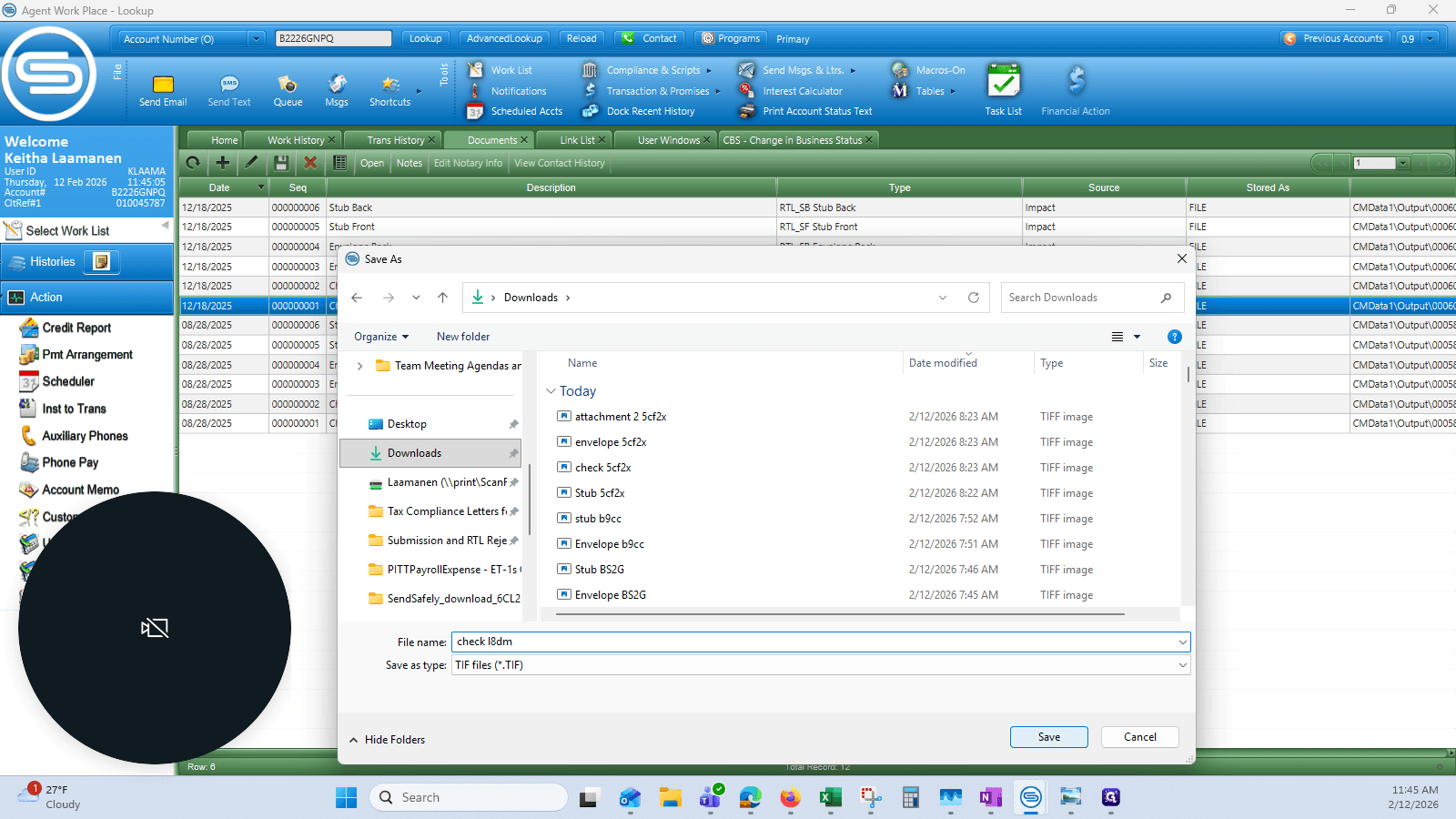Open File Explorer from the taskbar
The height and width of the screenshot is (819, 1456).
(x=671, y=798)
